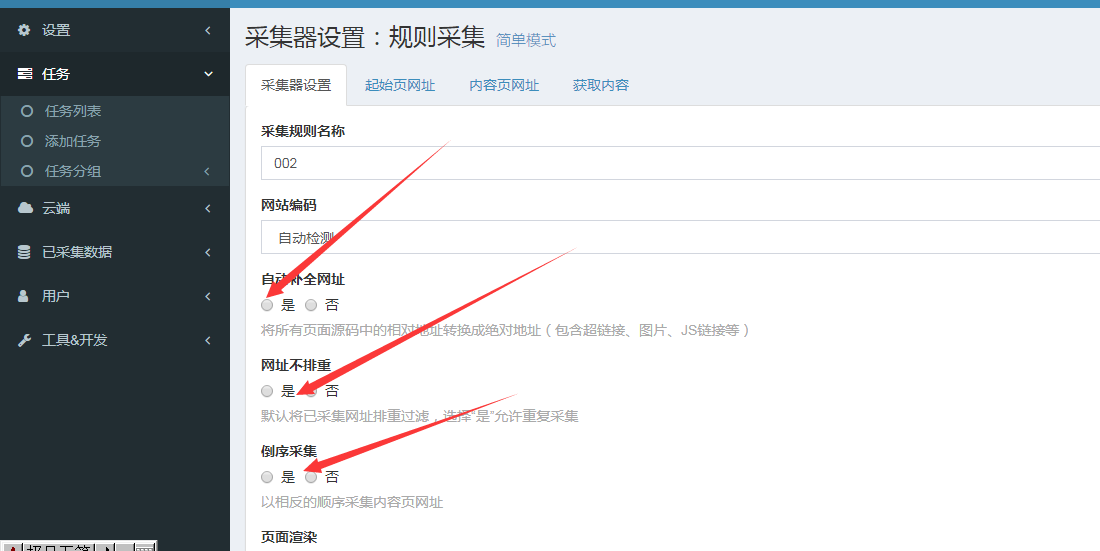Select 是 for 自动补全网址

pos(267,305)
